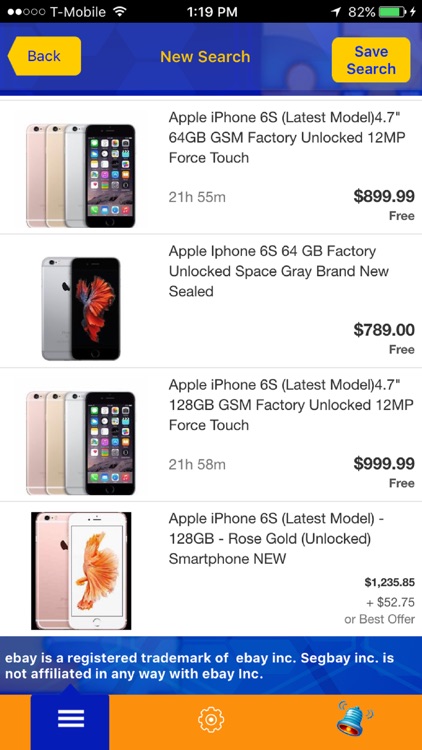Tap the battery indicator icon
The image size is (422, 750).
click(x=393, y=12)
